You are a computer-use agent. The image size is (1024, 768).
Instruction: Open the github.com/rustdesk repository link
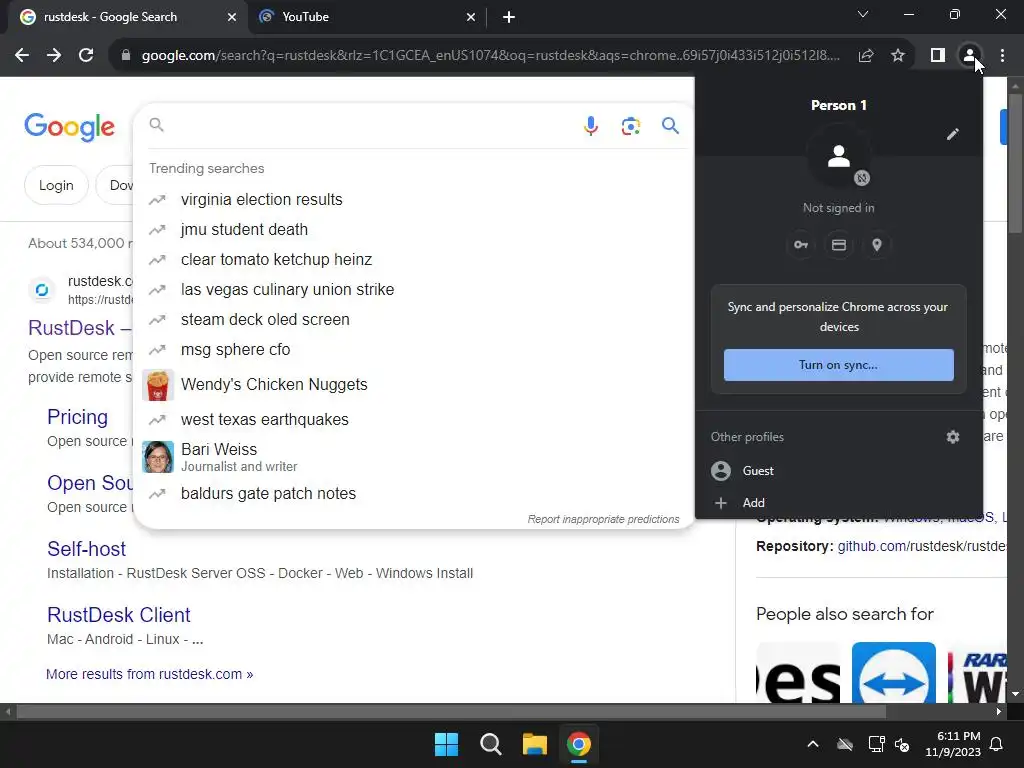(x=921, y=546)
